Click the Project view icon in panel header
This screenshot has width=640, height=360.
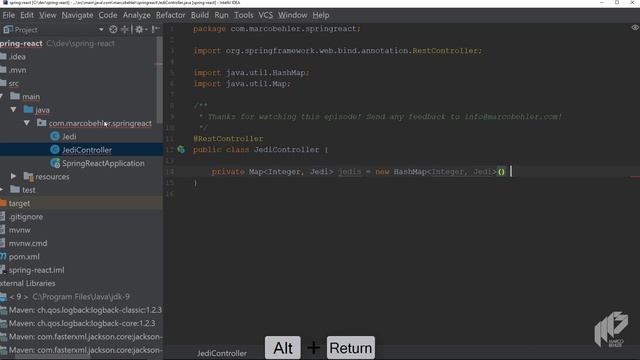(x=8, y=29)
